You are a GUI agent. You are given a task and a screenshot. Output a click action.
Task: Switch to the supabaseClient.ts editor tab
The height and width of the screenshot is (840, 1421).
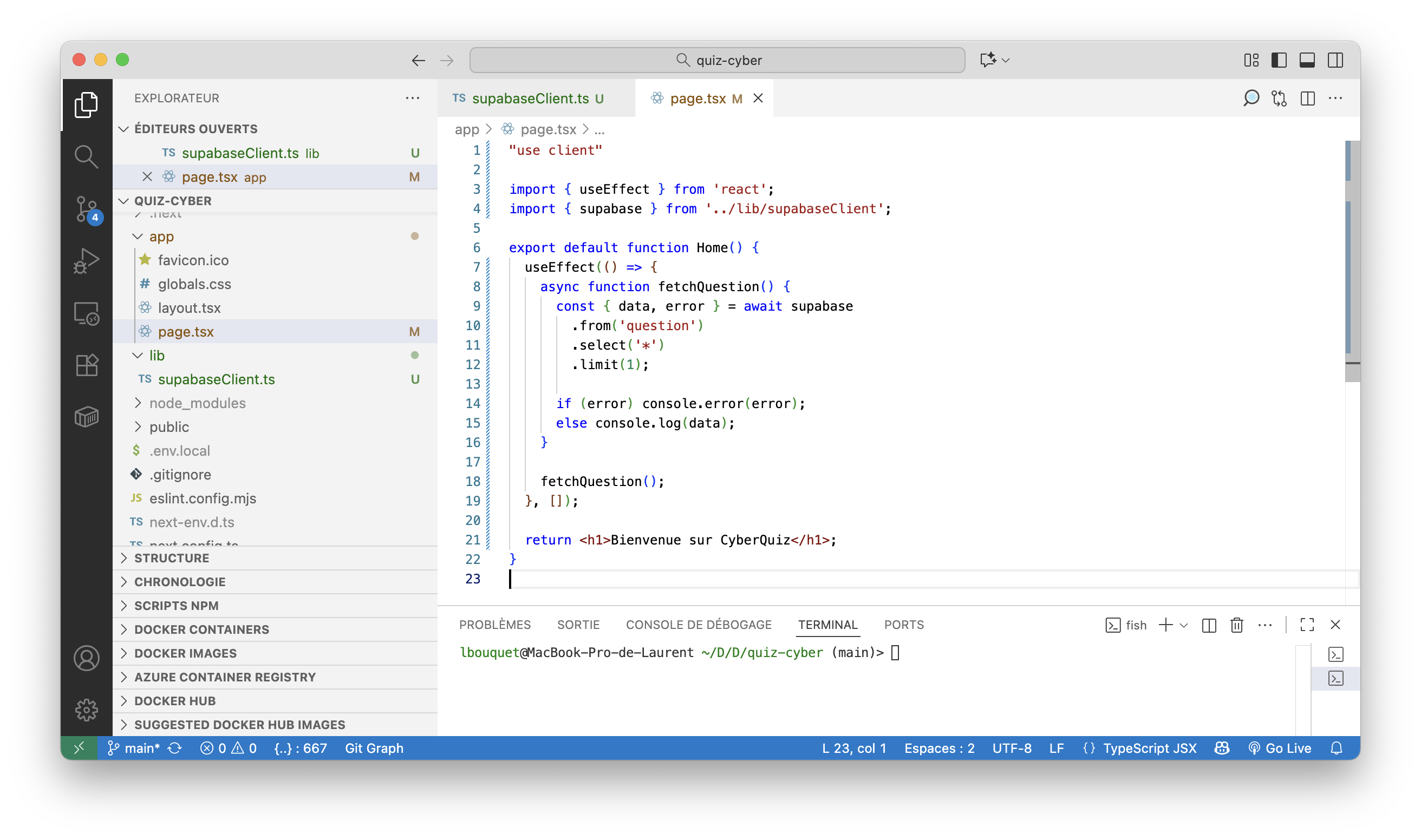pos(530,99)
